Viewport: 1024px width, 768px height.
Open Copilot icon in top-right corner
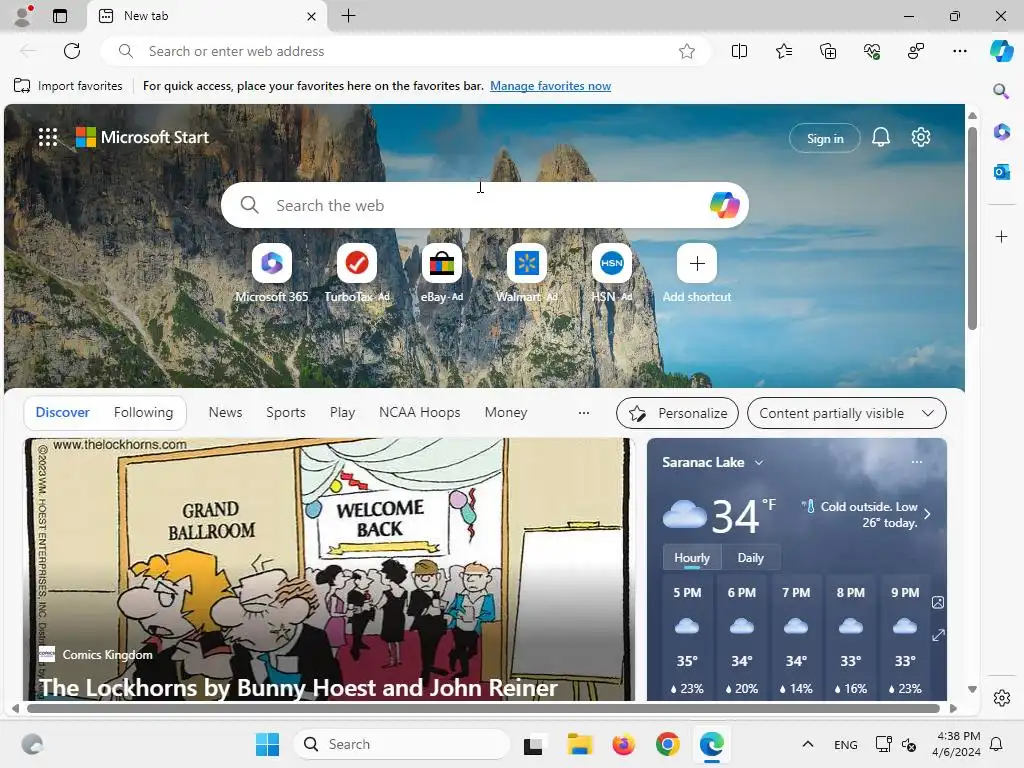click(x=1002, y=50)
